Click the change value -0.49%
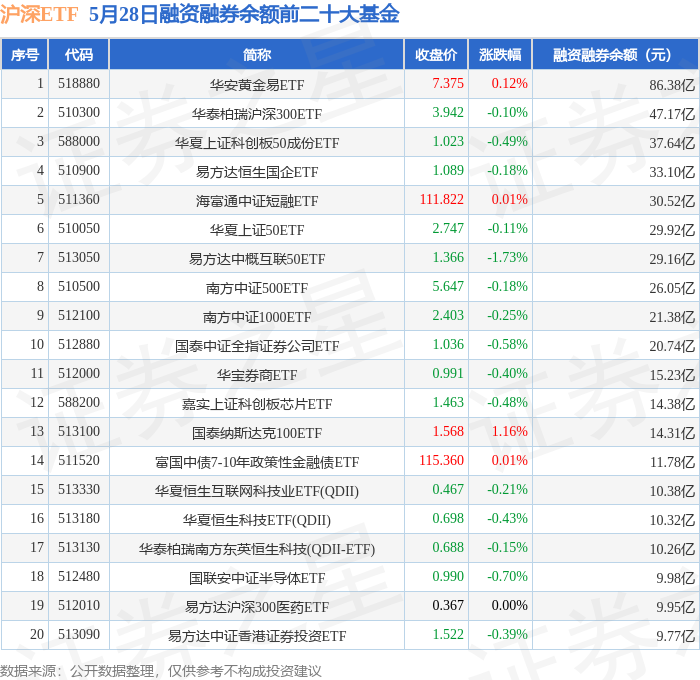The height and width of the screenshot is (680, 700). [x=507, y=142]
